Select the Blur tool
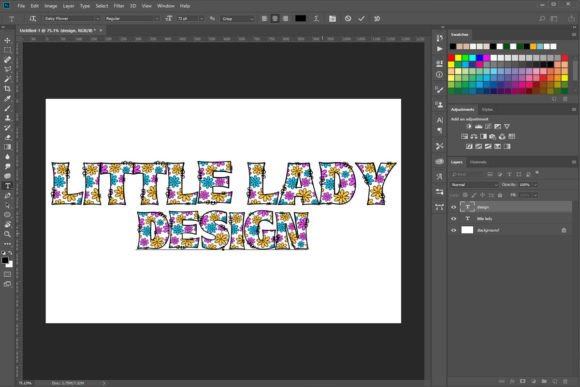 [7, 157]
